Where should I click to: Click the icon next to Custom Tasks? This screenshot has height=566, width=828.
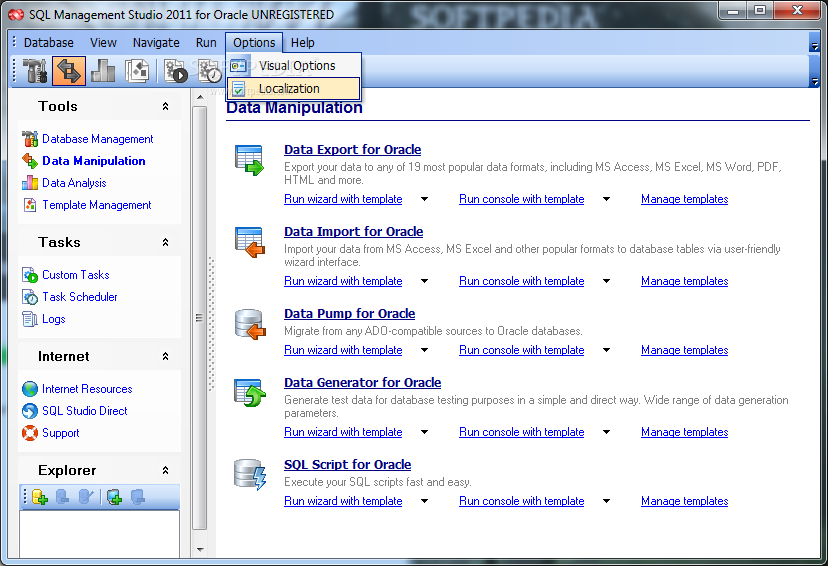pyautogui.click(x=30, y=275)
